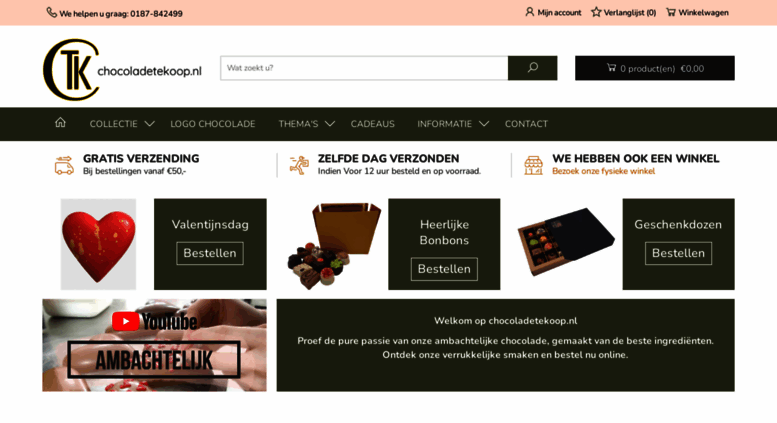Go to the Contact menu item
Screen dimensions: 777x423
pyautogui.click(x=526, y=124)
